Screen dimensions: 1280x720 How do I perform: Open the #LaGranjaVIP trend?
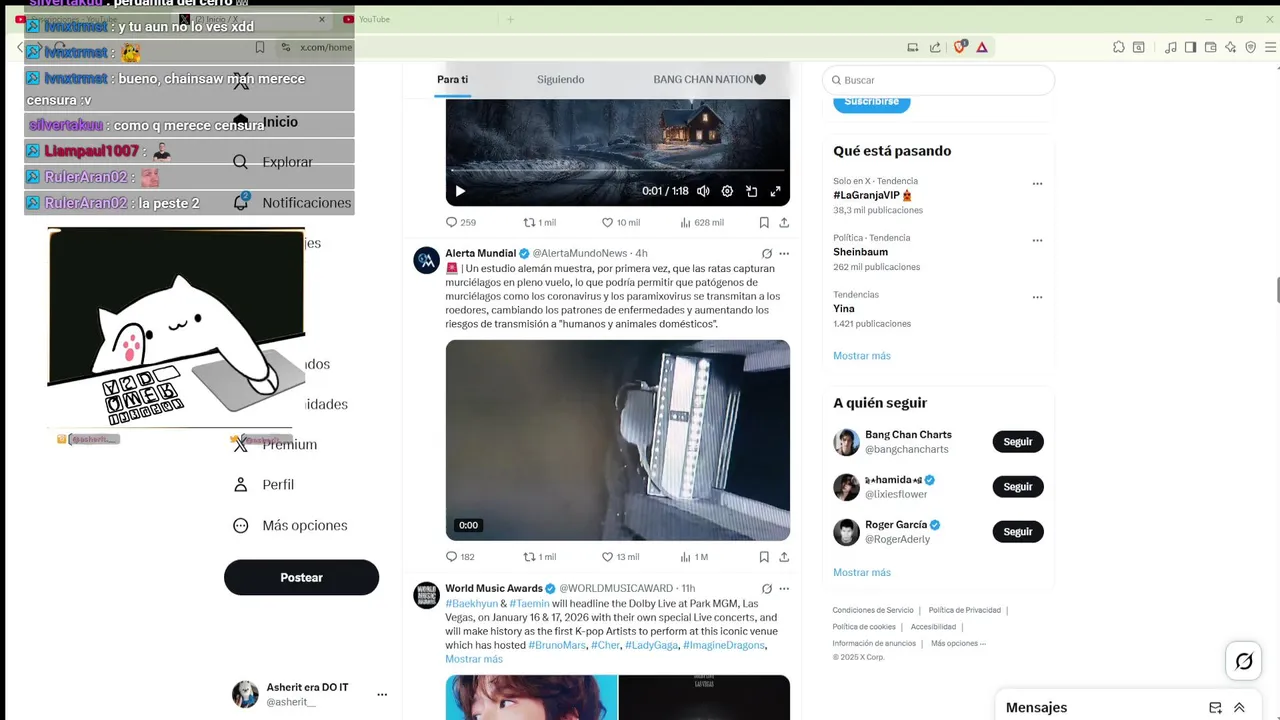coord(872,195)
